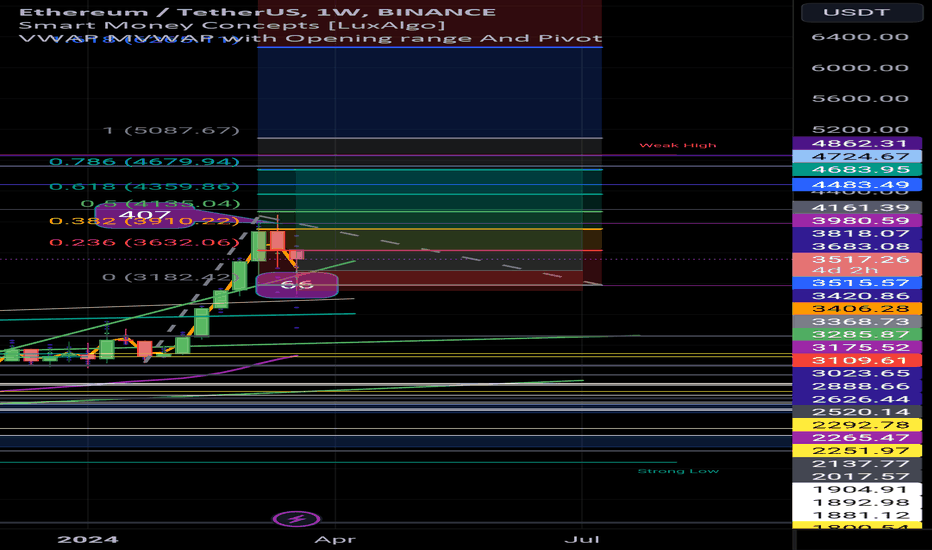Click the 3023.65 price tag
Viewport: 932px width, 550px height.
point(858,373)
